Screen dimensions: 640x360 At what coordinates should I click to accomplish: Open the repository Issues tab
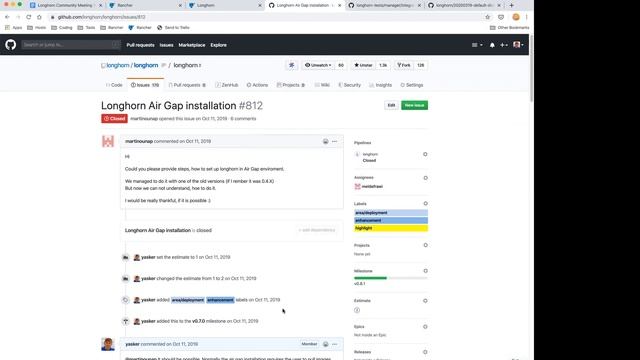pyautogui.click(x=145, y=85)
